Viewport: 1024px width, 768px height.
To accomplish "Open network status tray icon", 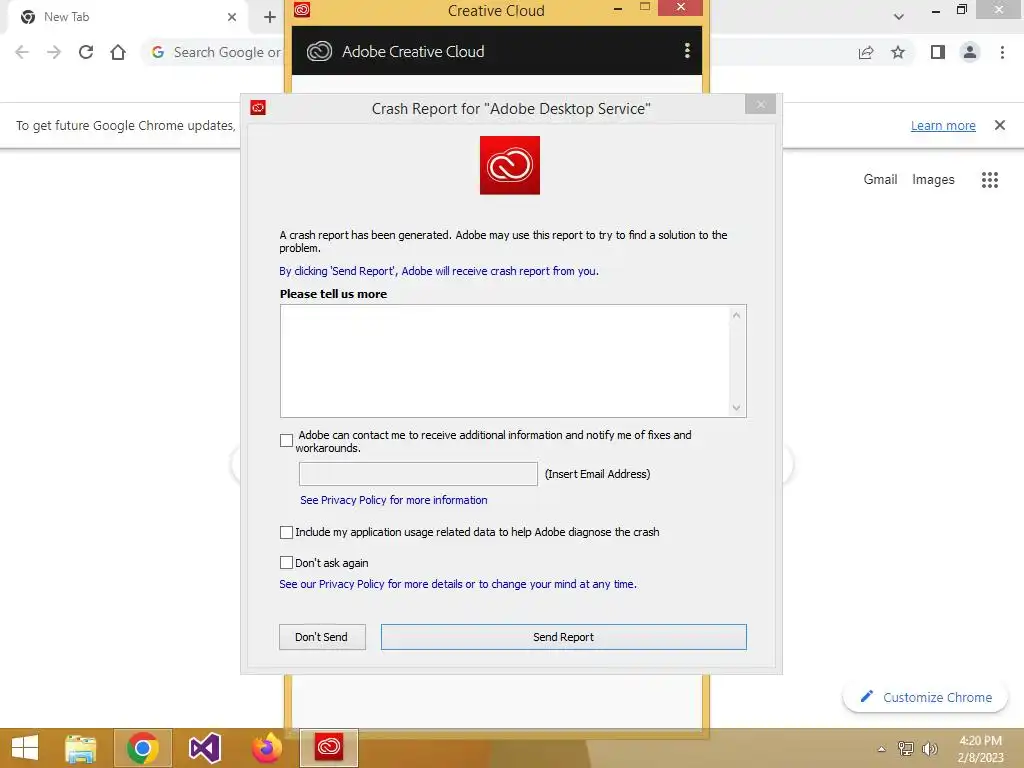I will point(905,749).
